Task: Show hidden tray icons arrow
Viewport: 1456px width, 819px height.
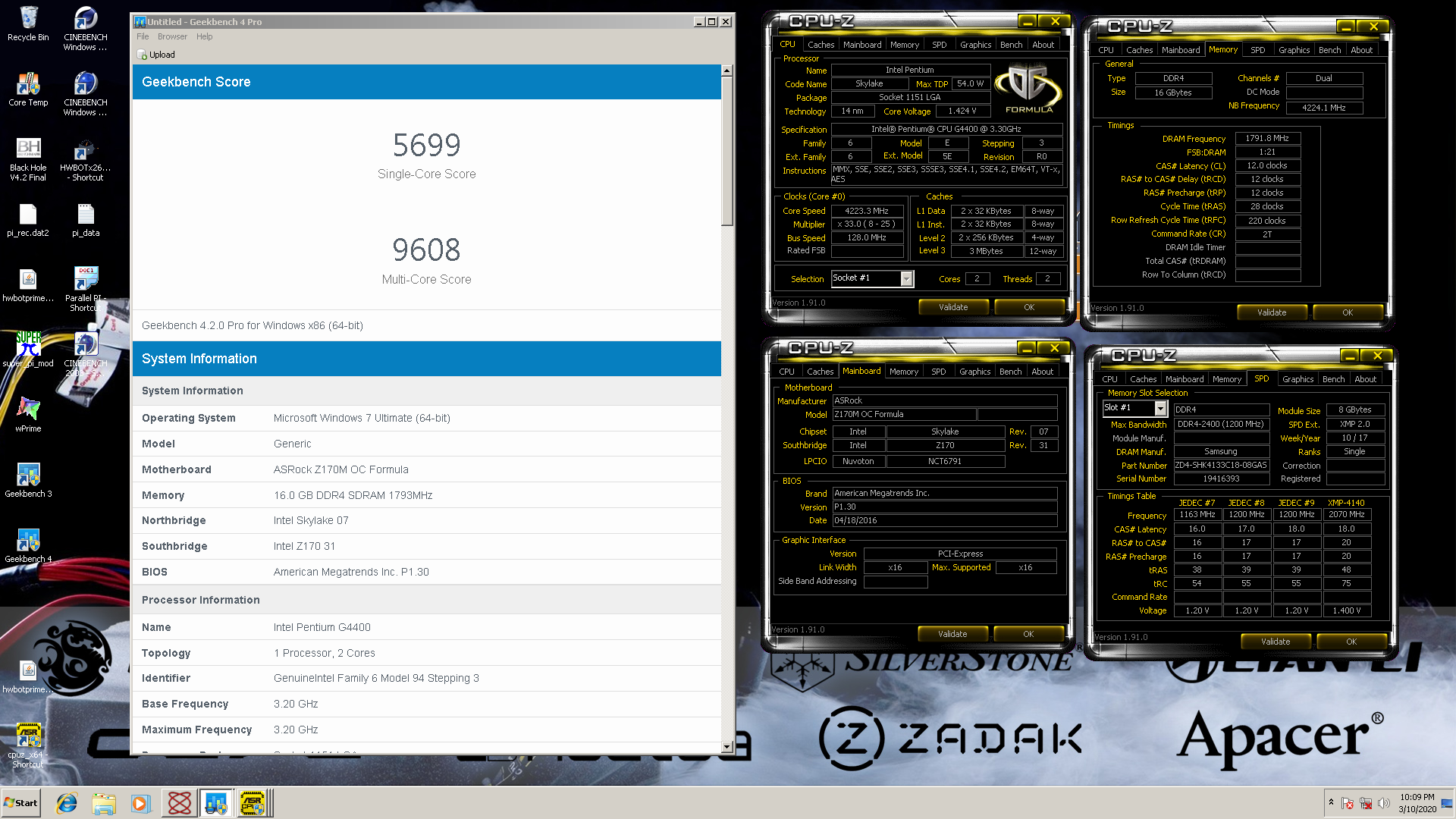Action: [1331, 802]
